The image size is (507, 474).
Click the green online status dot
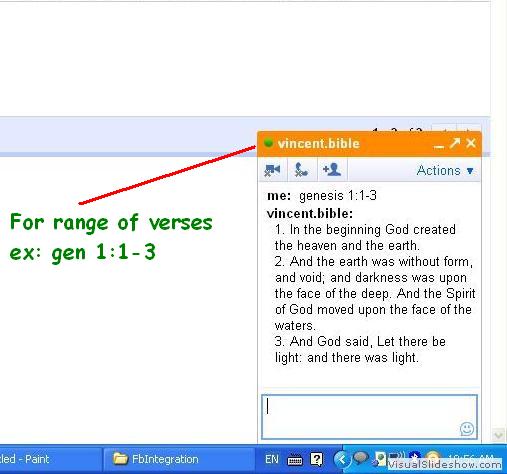coord(268,143)
